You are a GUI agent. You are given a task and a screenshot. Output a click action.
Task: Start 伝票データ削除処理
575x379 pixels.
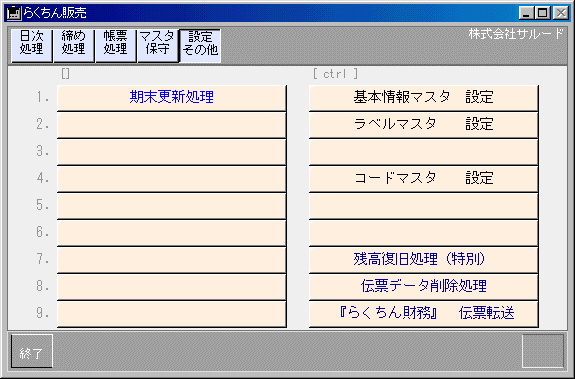pos(424,287)
